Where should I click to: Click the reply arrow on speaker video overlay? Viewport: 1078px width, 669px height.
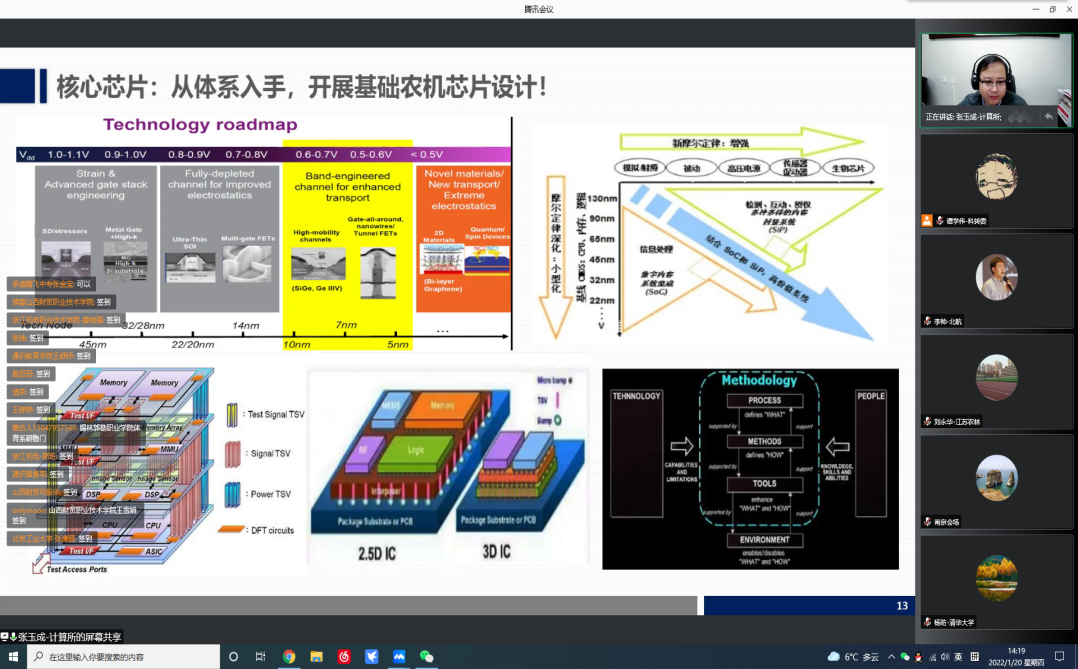(x=1048, y=117)
